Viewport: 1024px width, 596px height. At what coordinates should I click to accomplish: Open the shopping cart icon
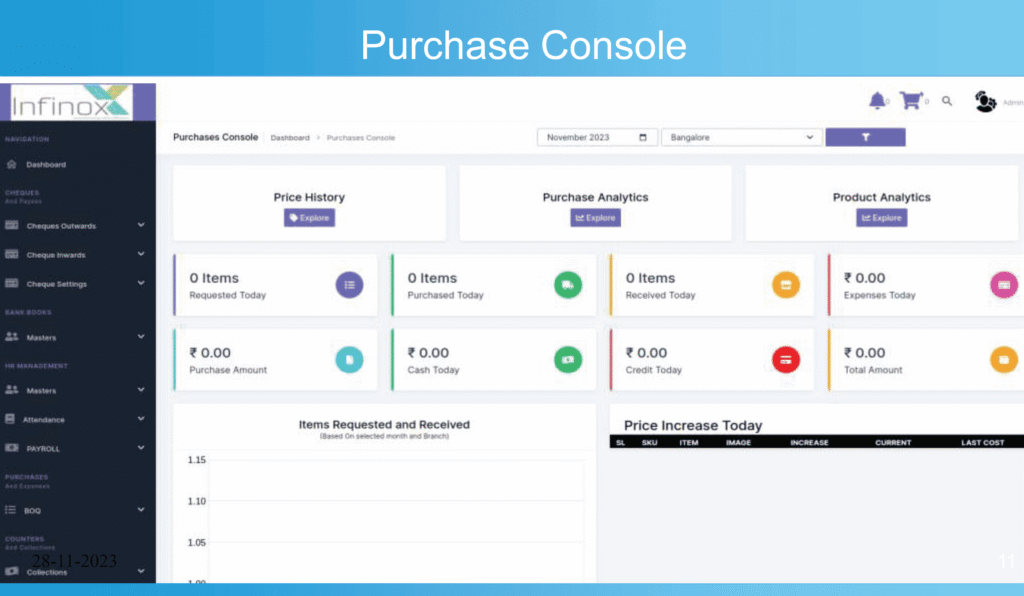pyautogui.click(x=909, y=101)
